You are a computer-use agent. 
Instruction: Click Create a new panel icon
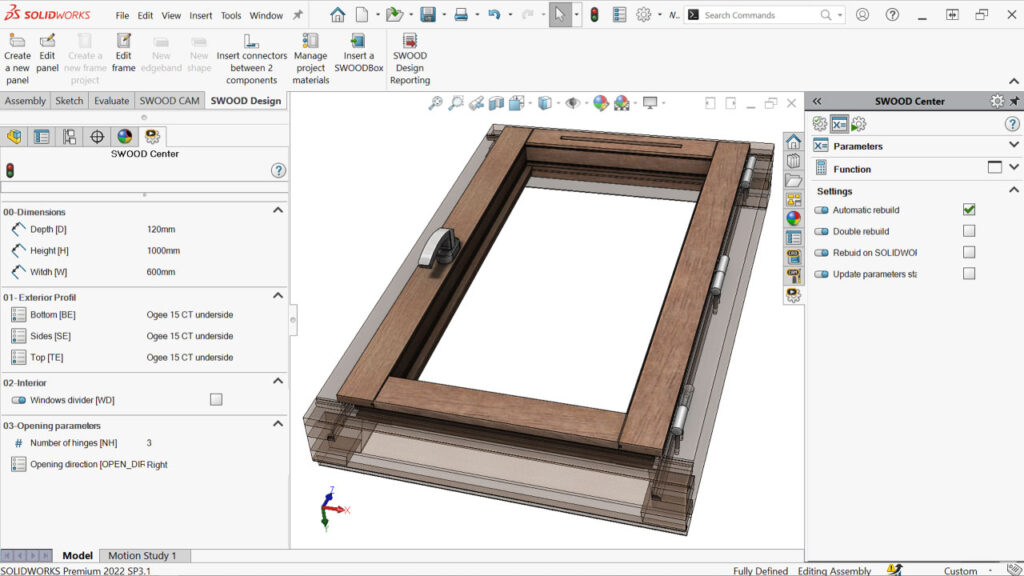point(17,41)
